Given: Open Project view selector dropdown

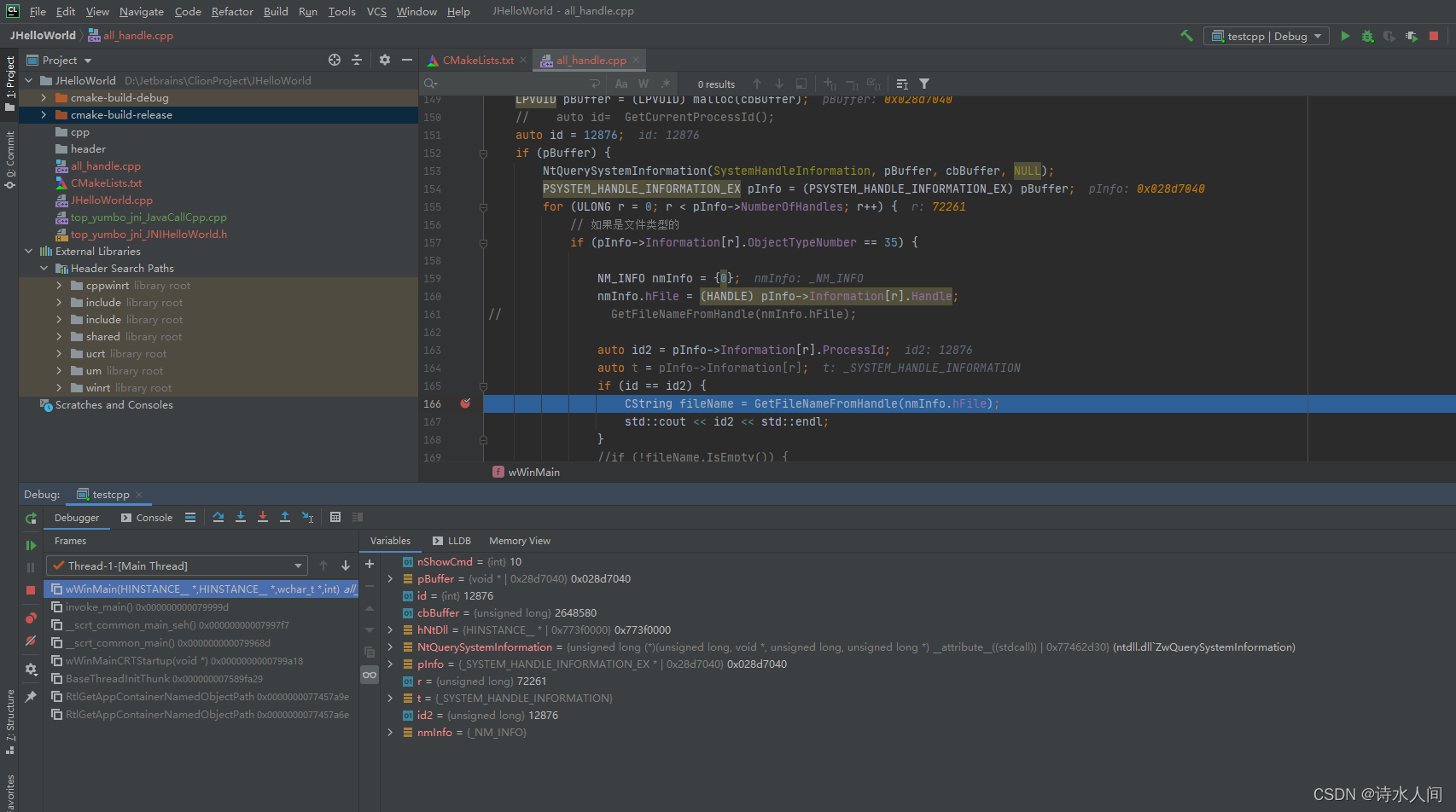Looking at the screenshot, I should [59, 60].
